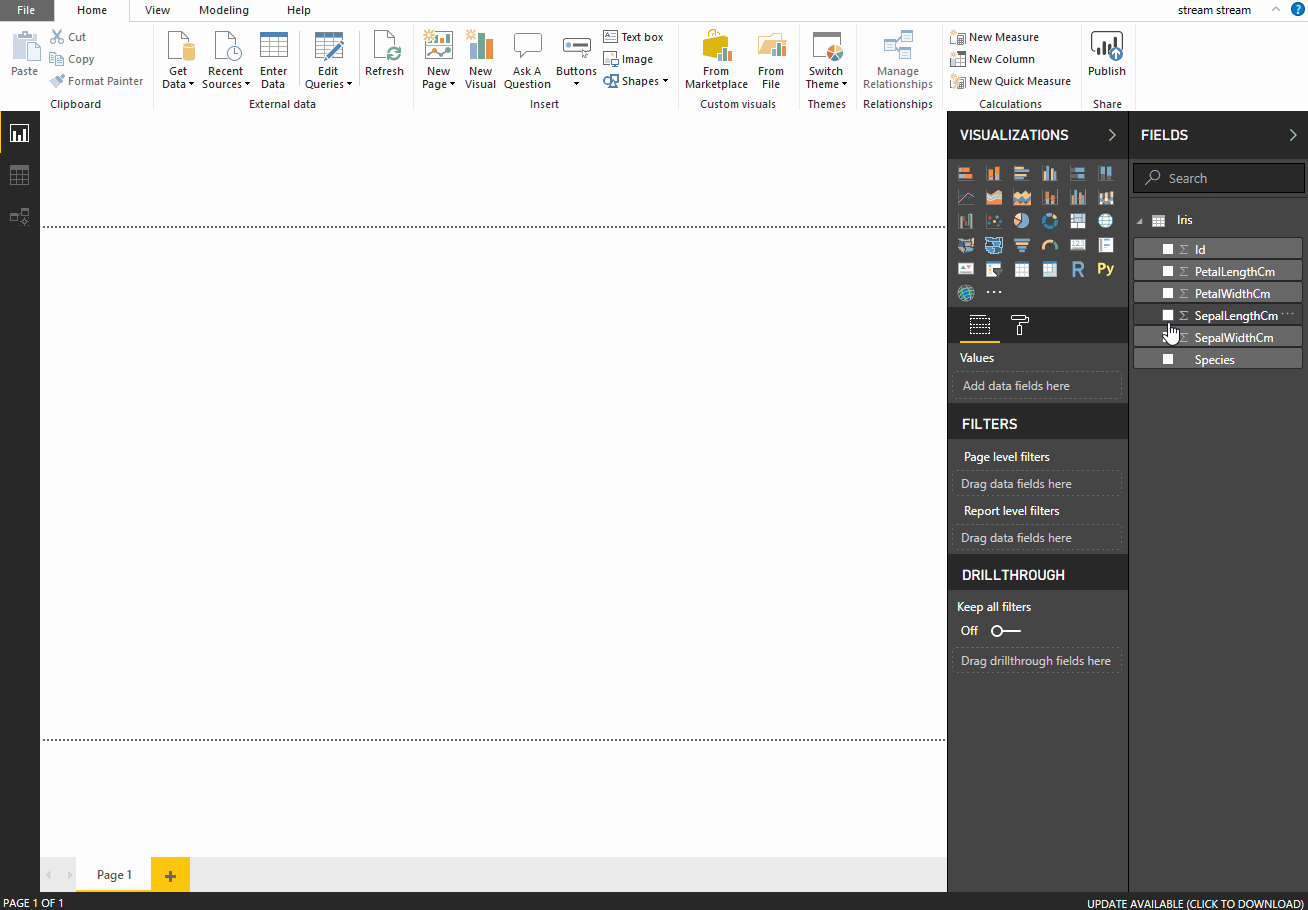Check the SepalLengthCm field checkbox
This screenshot has height=910, width=1308.
[x=1167, y=315]
